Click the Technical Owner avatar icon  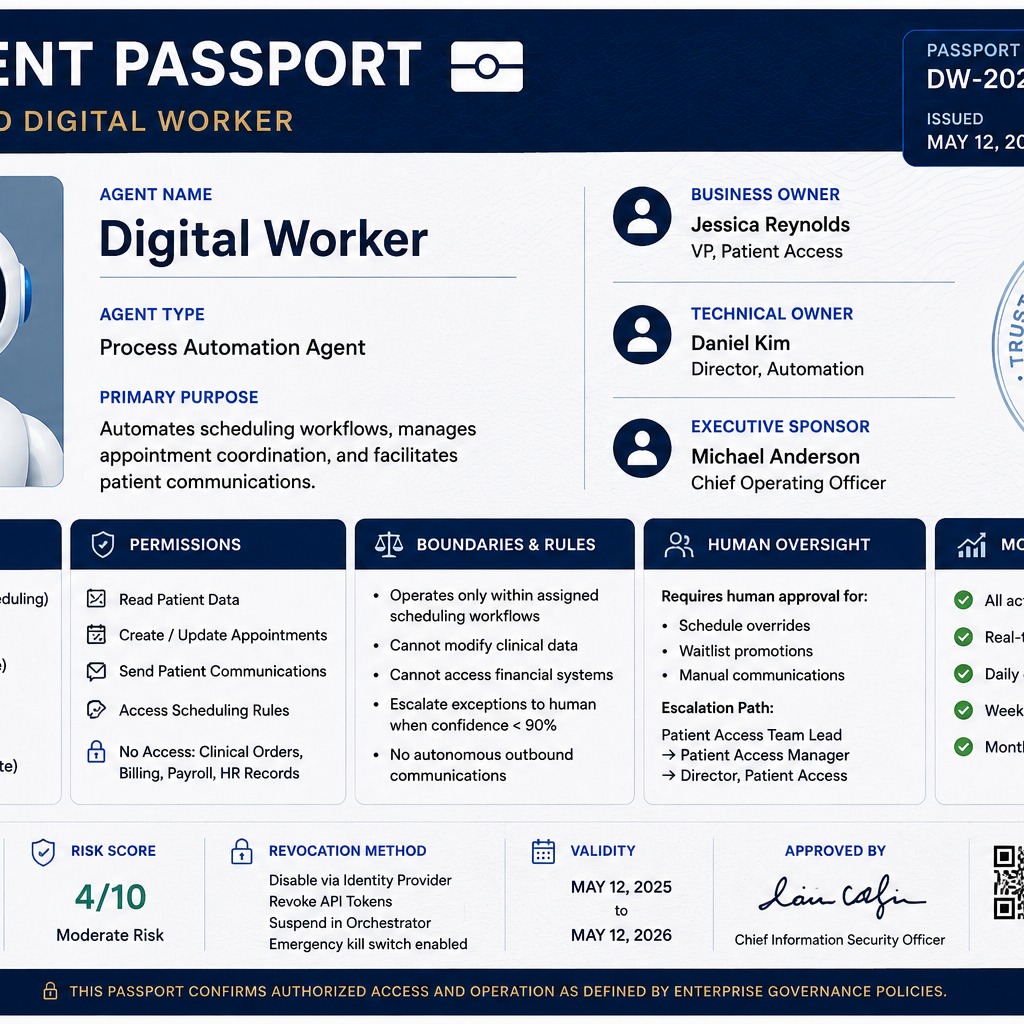642,334
